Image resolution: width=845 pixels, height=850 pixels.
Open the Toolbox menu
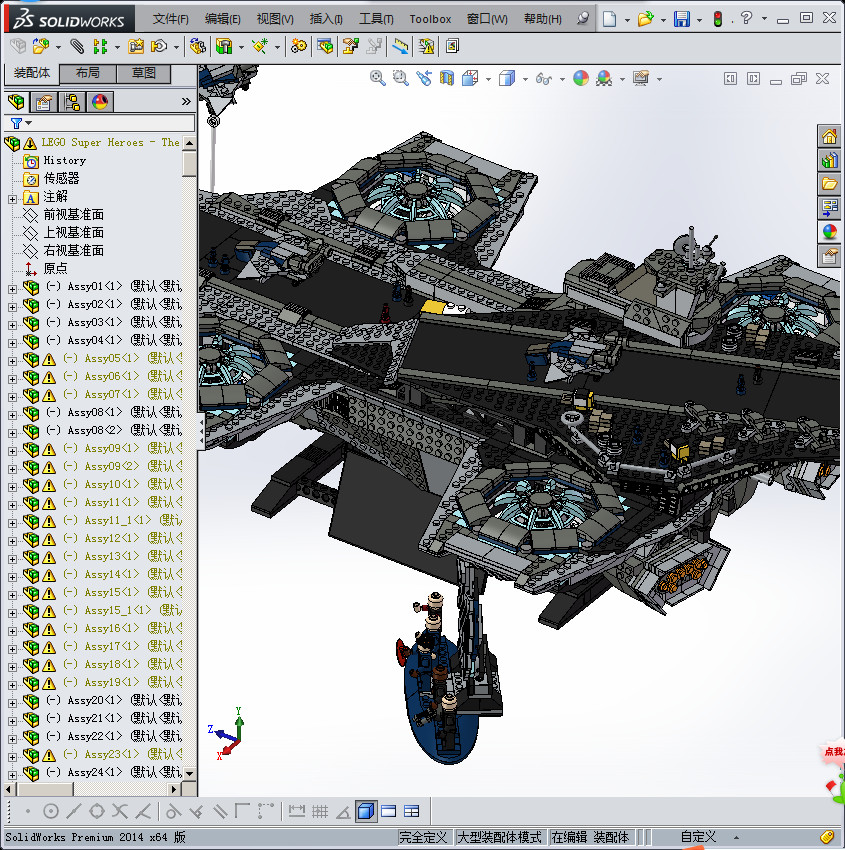pos(430,19)
